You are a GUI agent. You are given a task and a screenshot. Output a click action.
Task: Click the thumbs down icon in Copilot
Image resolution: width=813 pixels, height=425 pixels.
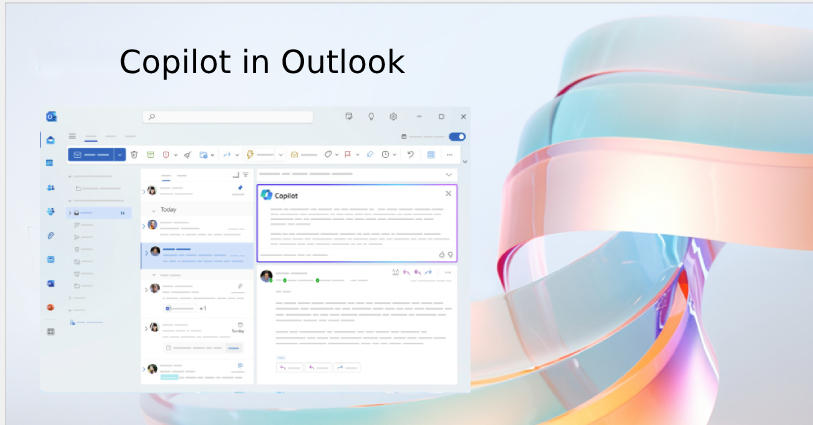450,254
